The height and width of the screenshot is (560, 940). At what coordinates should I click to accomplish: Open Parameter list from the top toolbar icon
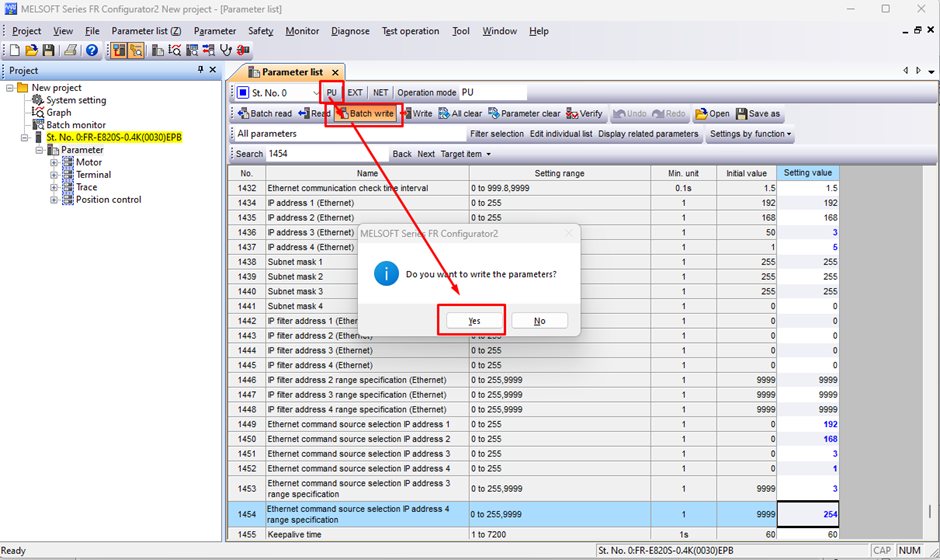click(158, 50)
